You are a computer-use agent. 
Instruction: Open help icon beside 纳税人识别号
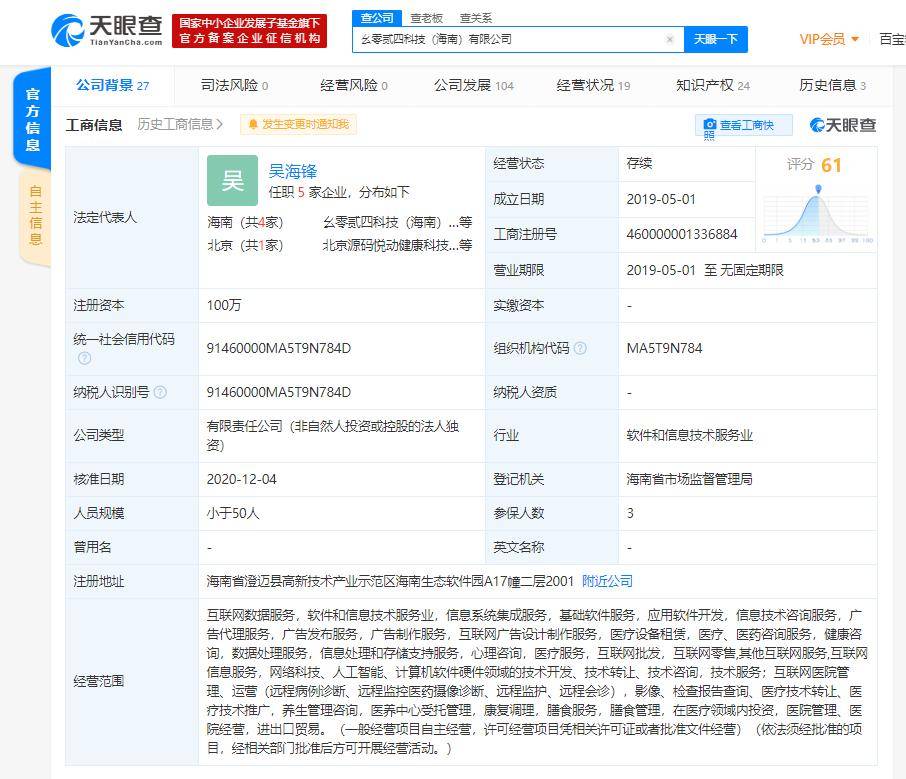pyautogui.click(x=160, y=392)
